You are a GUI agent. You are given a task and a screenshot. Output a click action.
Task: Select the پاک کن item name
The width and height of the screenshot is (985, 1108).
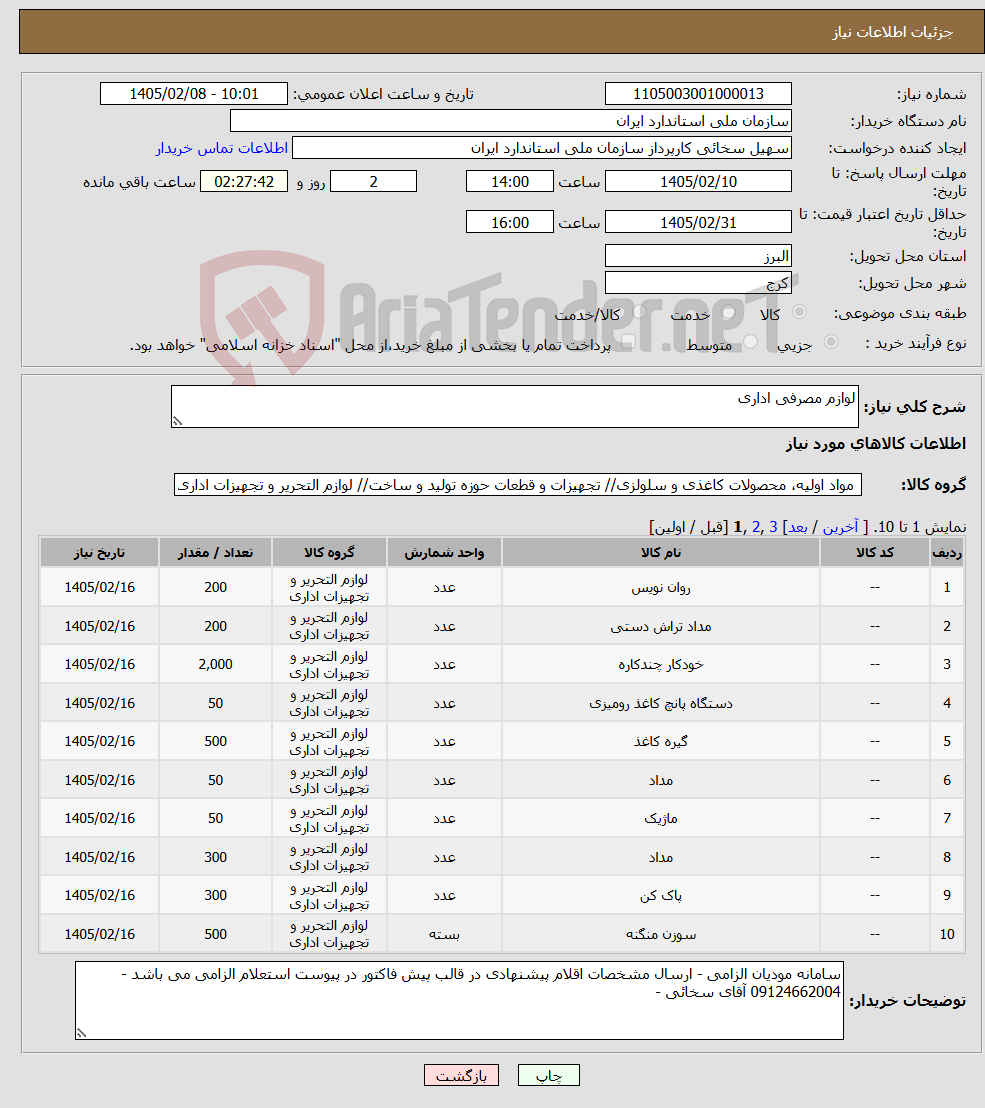click(661, 895)
